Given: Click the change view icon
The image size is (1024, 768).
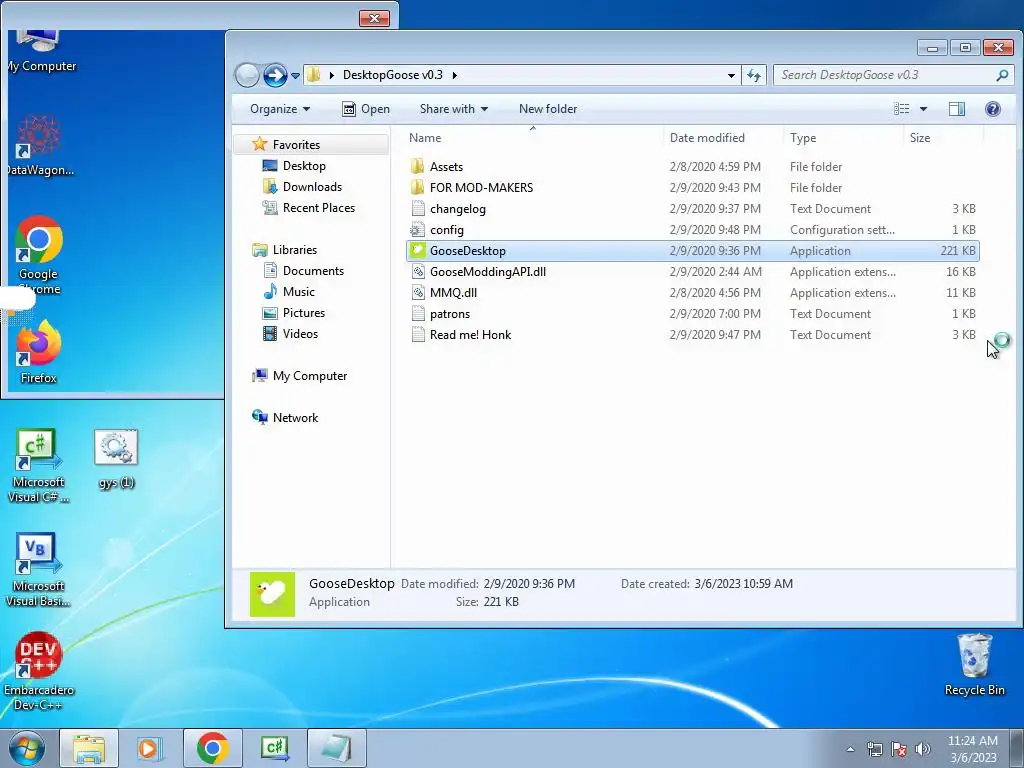Looking at the screenshot, I should (901, 109).
